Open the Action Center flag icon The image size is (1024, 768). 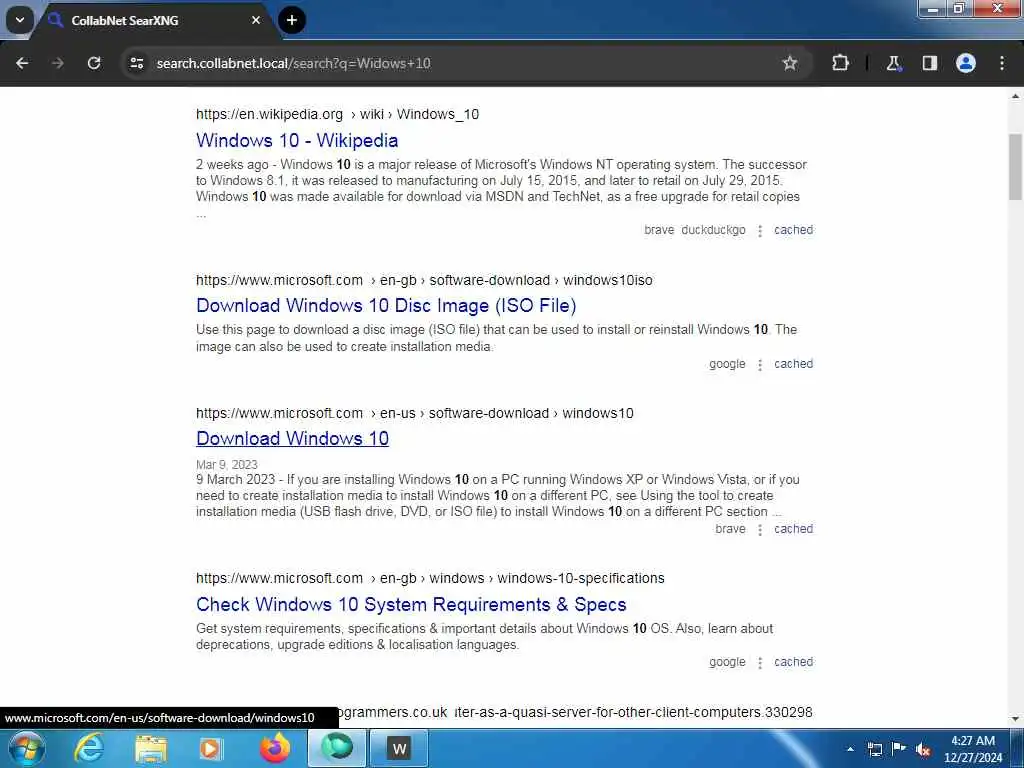pos(899,748)
